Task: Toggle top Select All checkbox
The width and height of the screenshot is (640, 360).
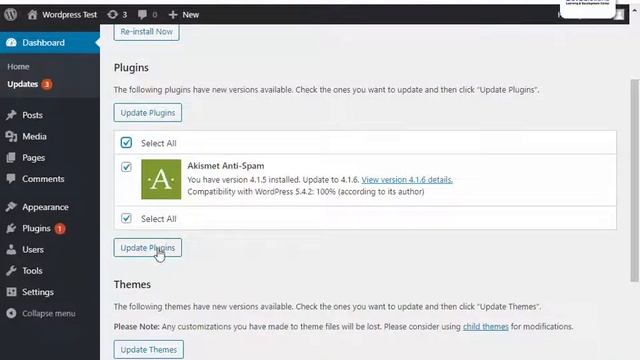Action: (x=126, y=142)
